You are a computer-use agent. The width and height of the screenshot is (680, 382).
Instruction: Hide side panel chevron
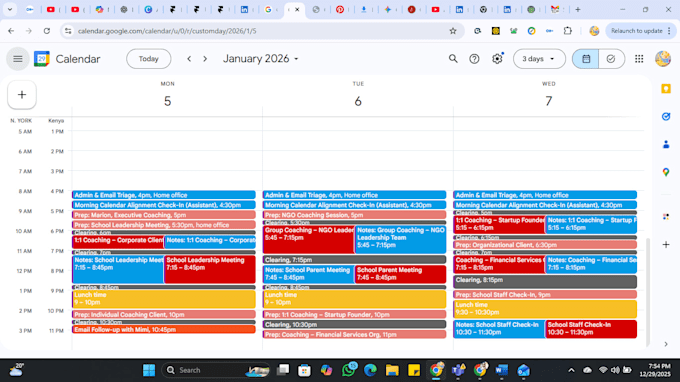click(666, 344)
